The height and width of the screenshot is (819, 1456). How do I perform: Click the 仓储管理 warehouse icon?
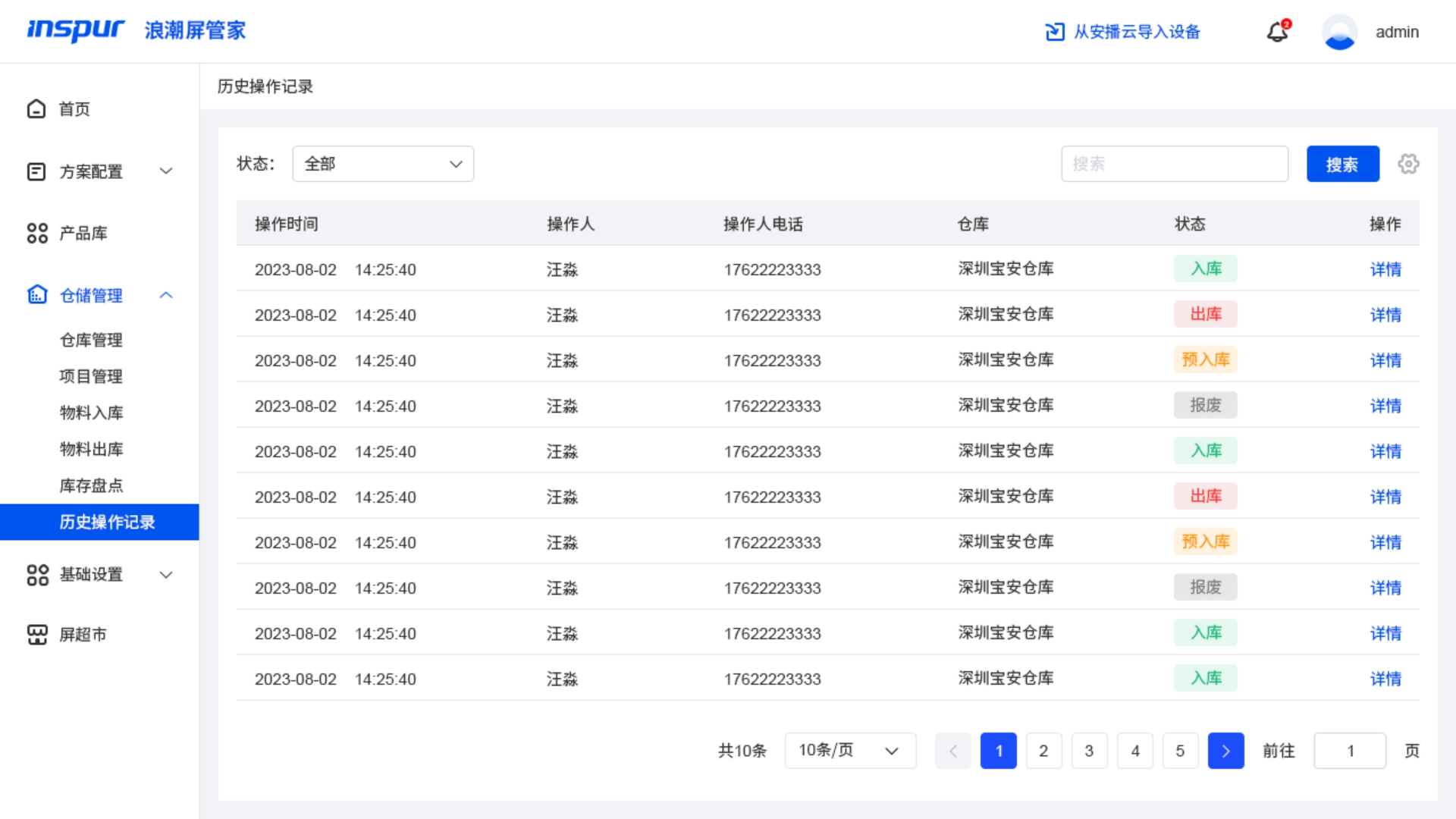pyautogui.click(x=37, y=295)
